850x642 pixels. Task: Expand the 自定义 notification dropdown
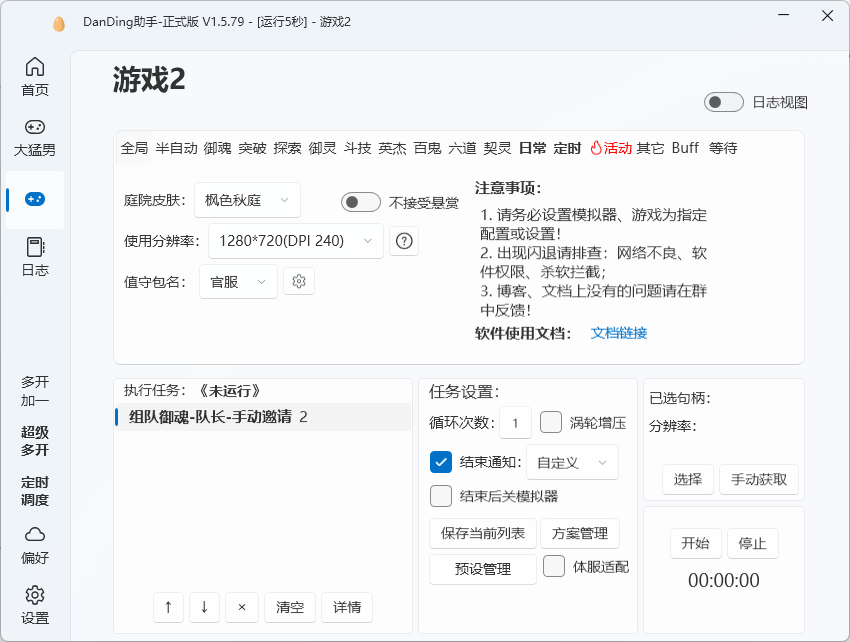point(572,463)
